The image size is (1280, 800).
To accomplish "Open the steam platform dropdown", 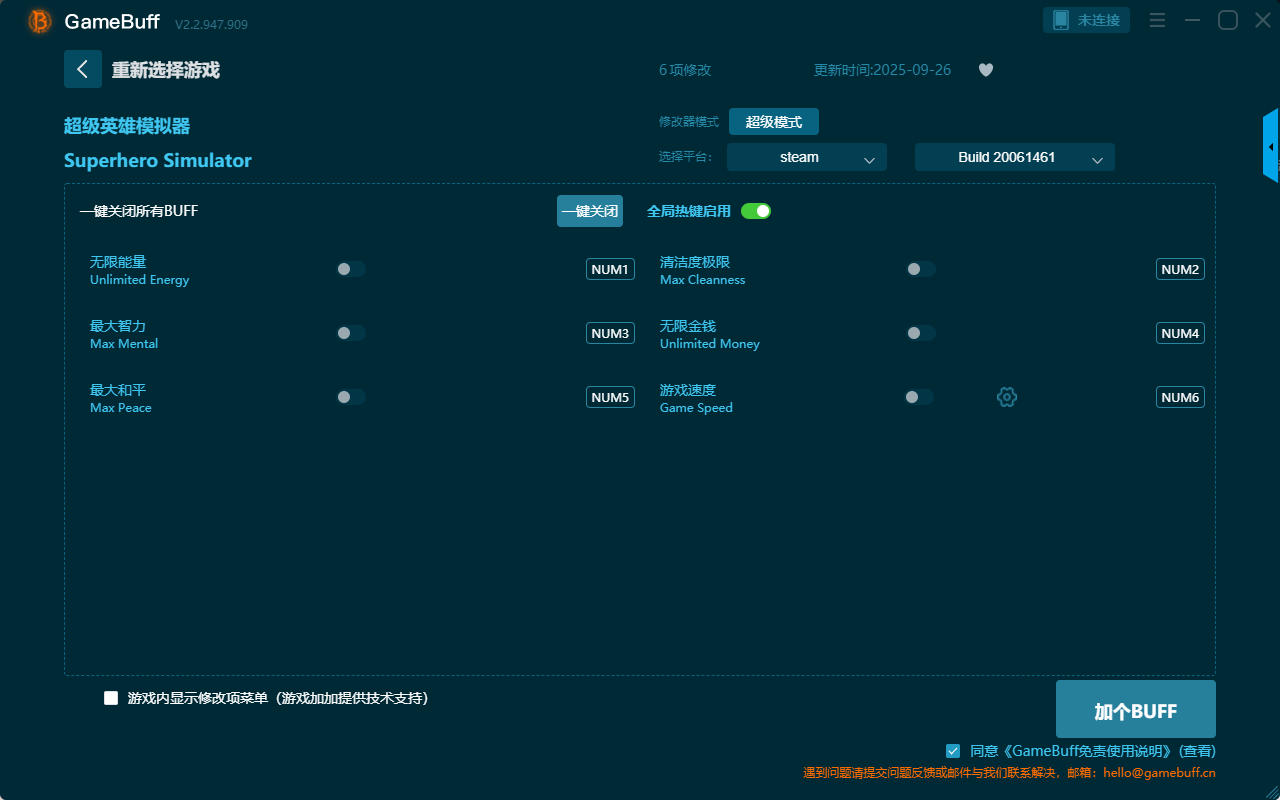I will (x=806, y=157).
